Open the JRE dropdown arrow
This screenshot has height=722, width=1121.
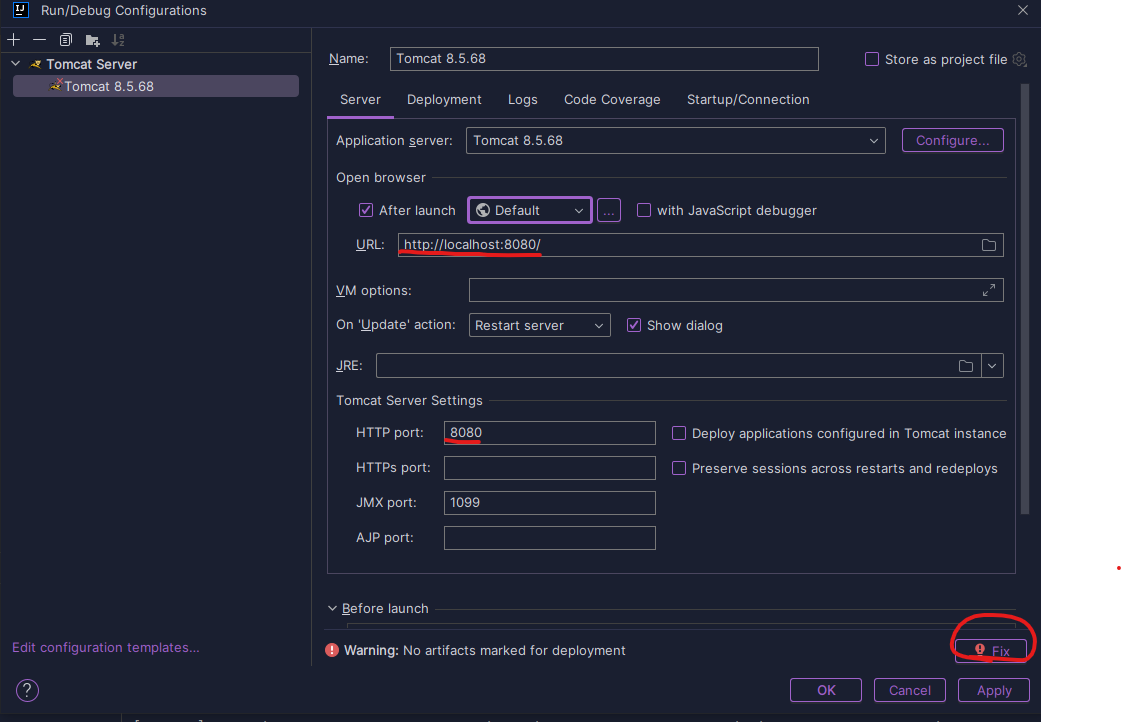[x=992, y=366]
